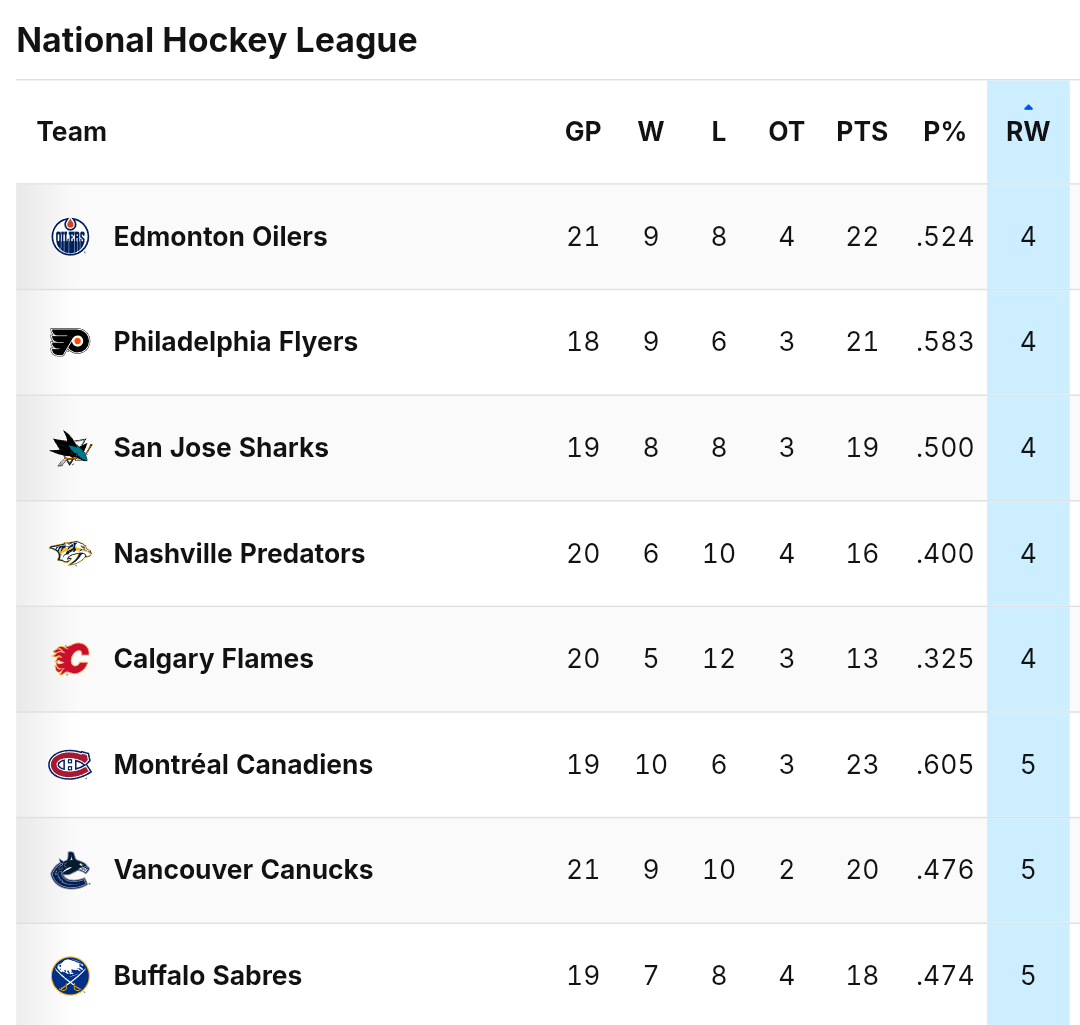
Task: Click the Nashville Predators logo
Action: (70, 553)
